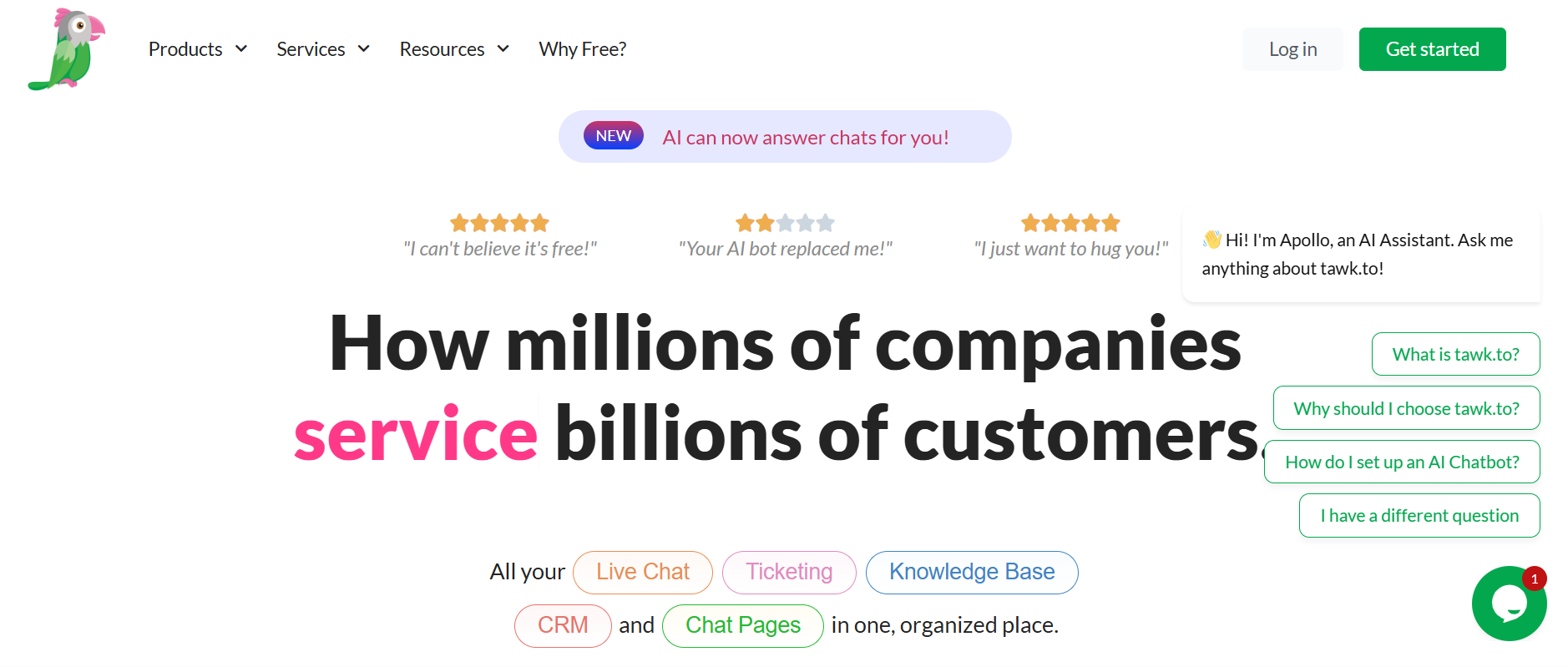1568x667 pixels.
Task: Open the green chat widget bubble
Action: [x=1509, y=604]
